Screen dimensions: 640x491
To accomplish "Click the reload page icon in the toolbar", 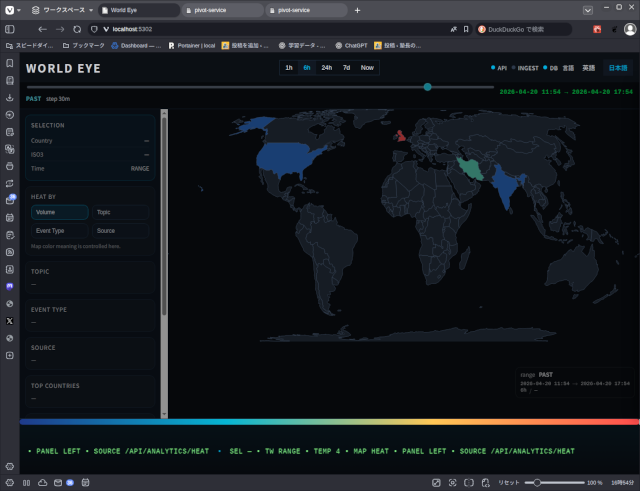I will pos(77,29).
